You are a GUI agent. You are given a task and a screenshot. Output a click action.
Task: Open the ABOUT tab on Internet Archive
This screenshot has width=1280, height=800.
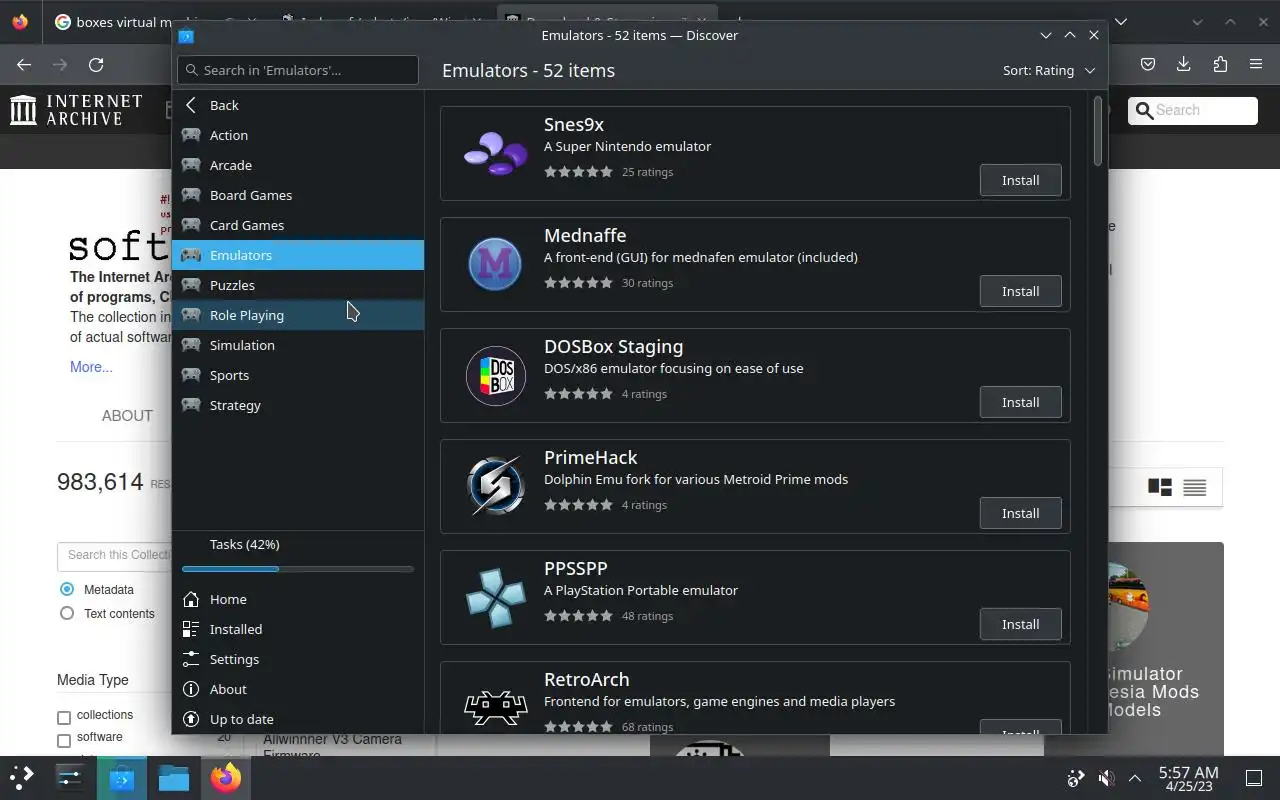127,416
